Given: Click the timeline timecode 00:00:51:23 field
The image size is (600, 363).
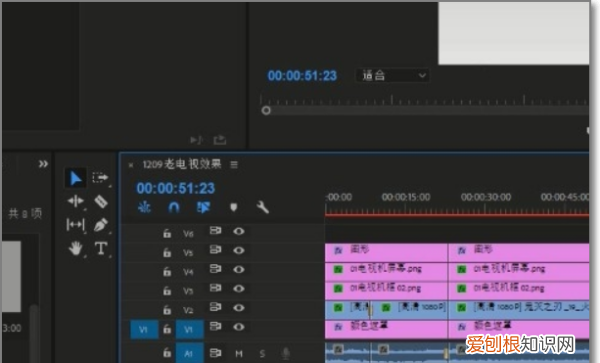Looking at the screenshot, I should pos(176,188).
